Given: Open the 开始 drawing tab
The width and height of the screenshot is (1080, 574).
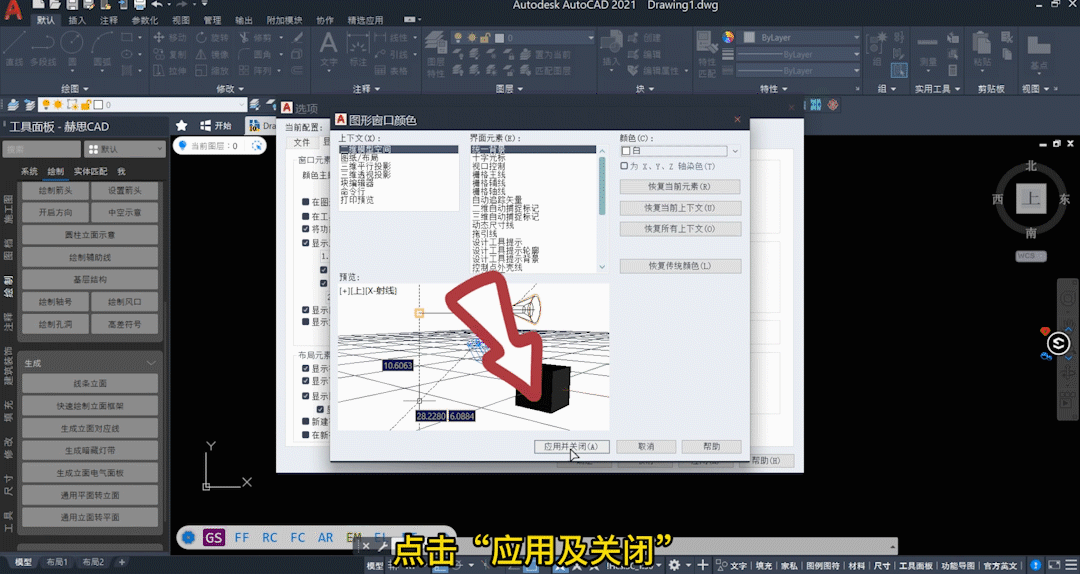Looking at the screenshot, I should (x=216, y=125).
